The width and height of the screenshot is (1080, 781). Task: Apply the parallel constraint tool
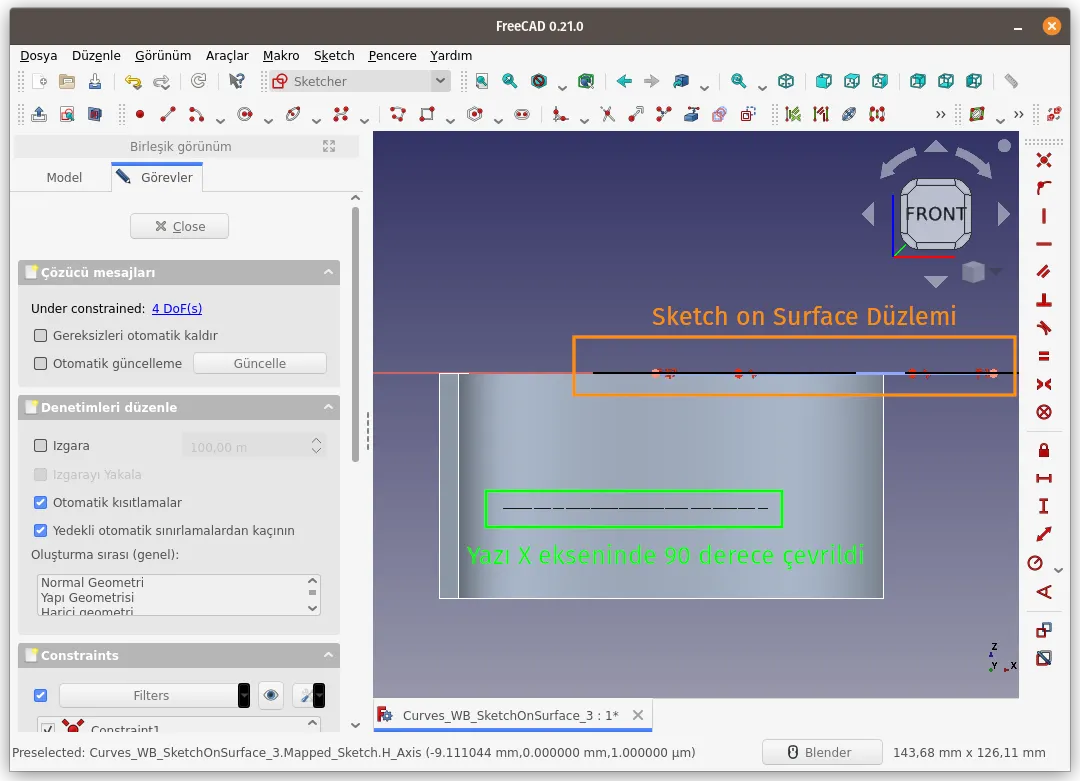coord(1044,271)
